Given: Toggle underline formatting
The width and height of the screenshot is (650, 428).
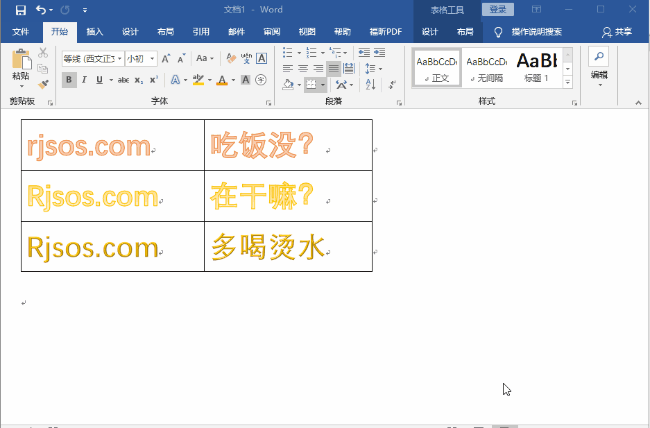Looking at the screenshot, I should tap(99, 80).
